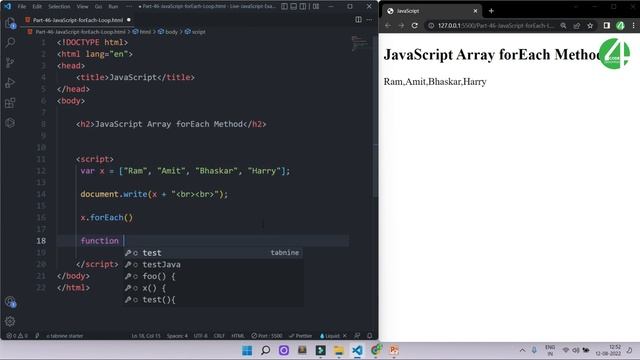Viewport: 640px width, 360px height.
Task: Open the Run menu
Action: coord(113,7)
